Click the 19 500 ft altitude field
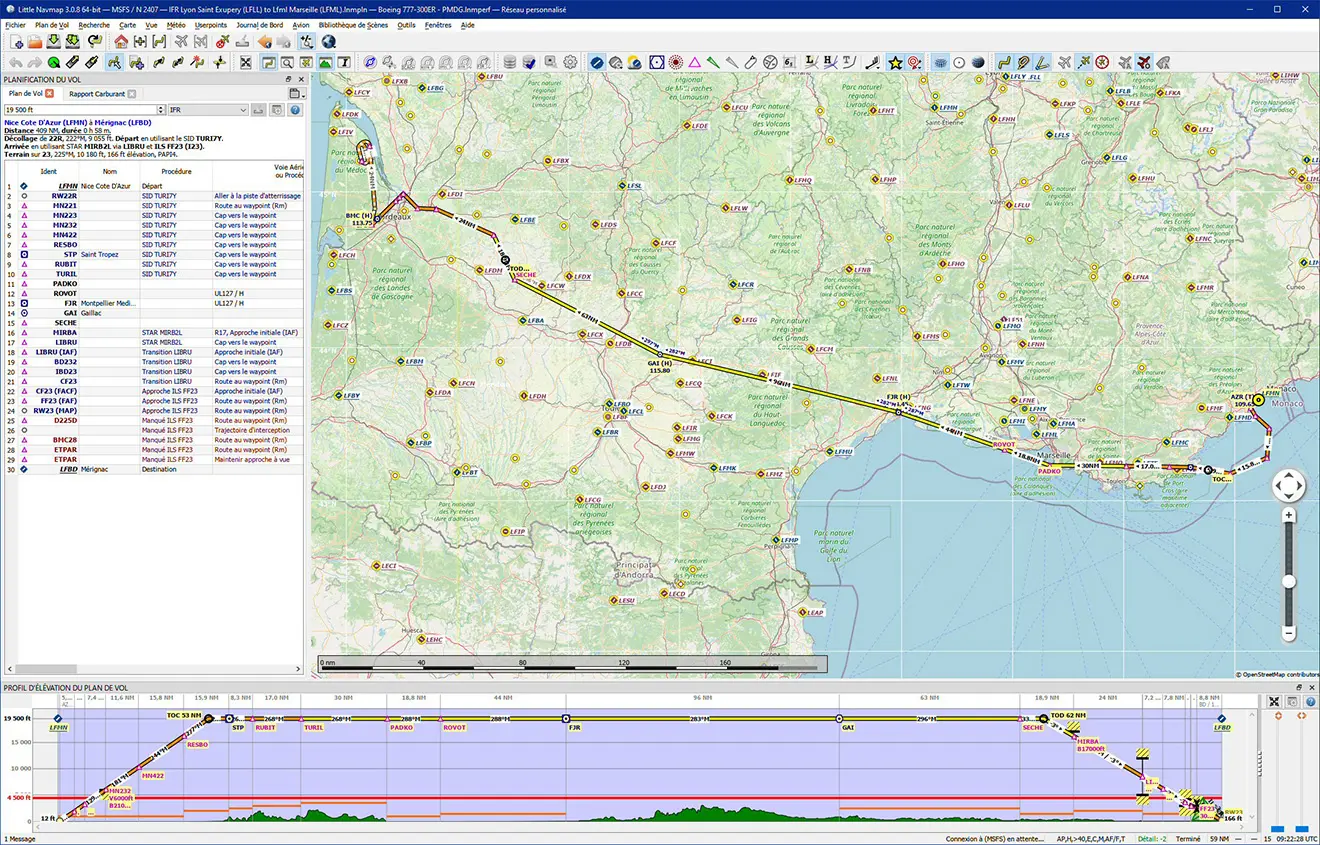Screen dimensions: 1320x845 [80, 109]
